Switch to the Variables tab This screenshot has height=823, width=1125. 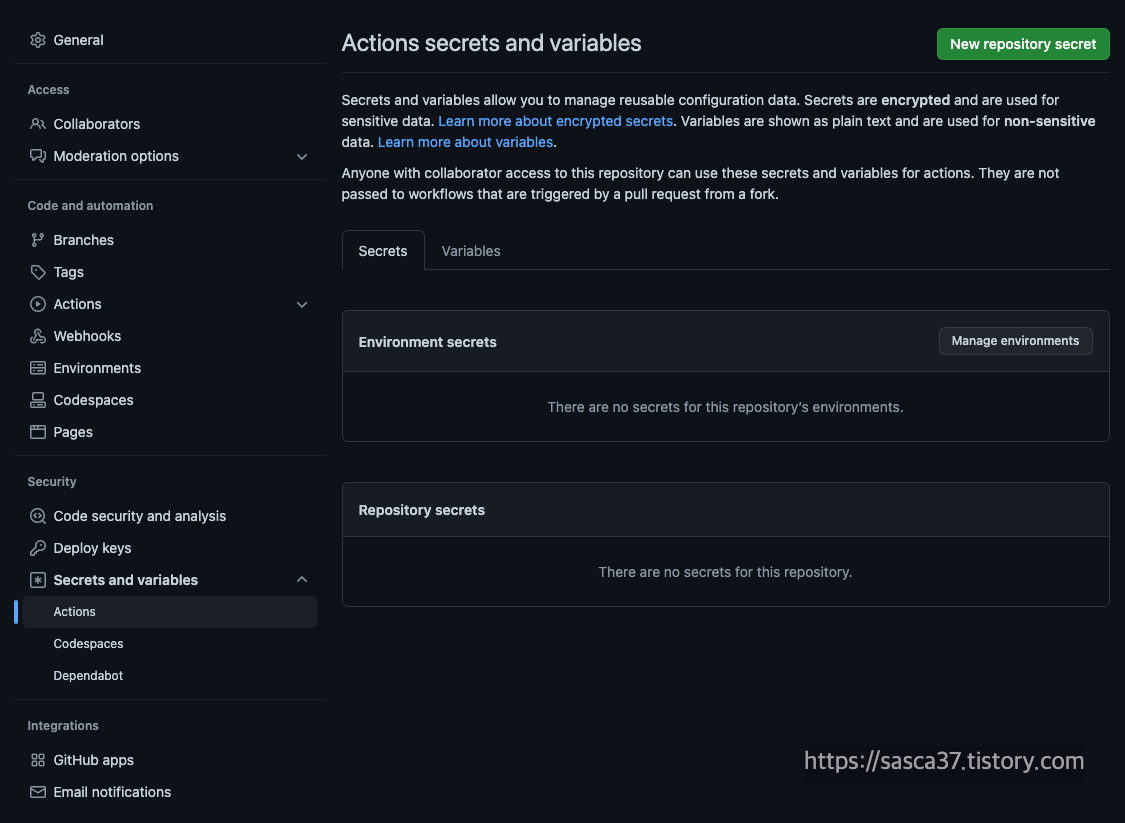[x=471, y=250]
